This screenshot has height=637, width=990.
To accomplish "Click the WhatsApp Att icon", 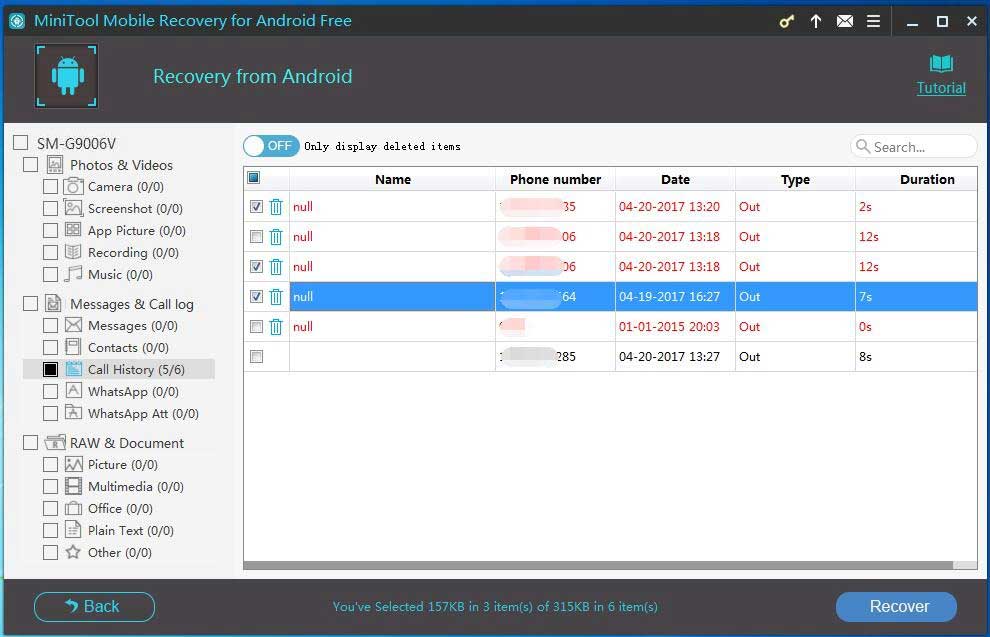I will [x=73, y=413].
